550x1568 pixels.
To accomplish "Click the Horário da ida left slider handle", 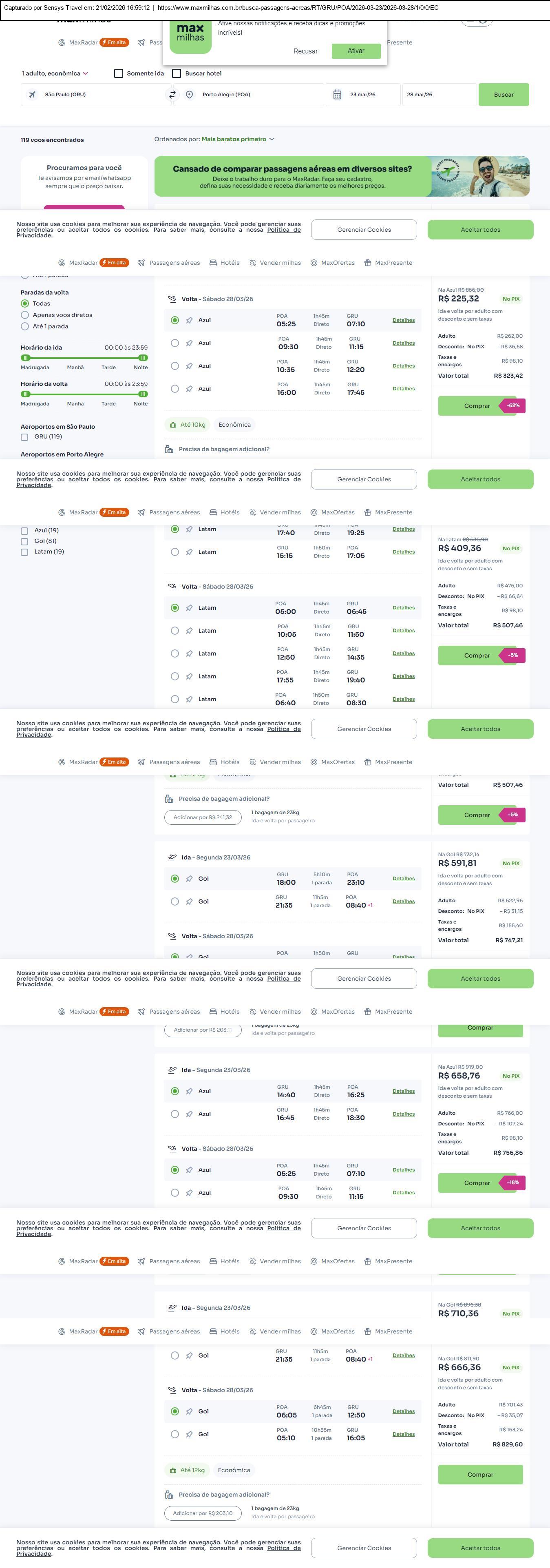I will (26, 358).
